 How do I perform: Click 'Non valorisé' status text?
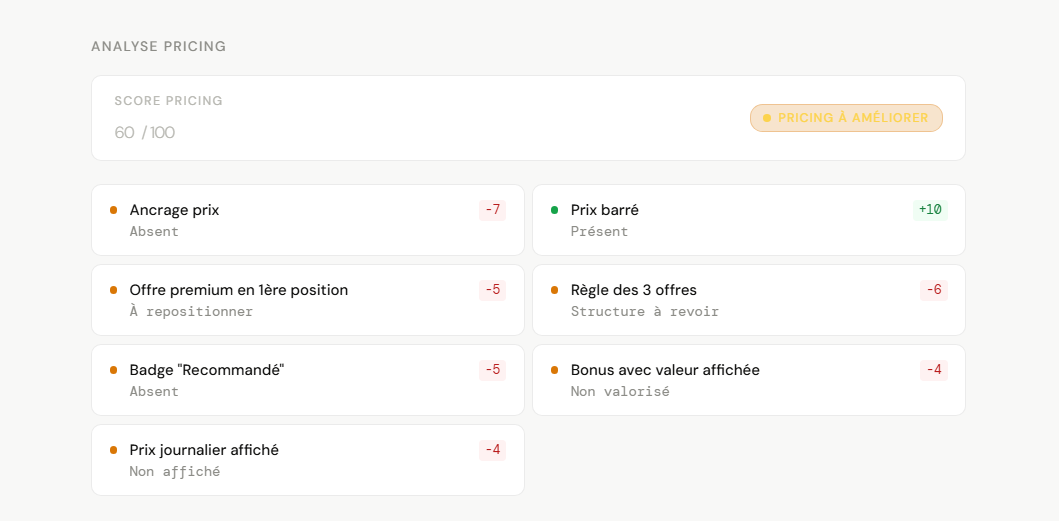coord(620,391)
